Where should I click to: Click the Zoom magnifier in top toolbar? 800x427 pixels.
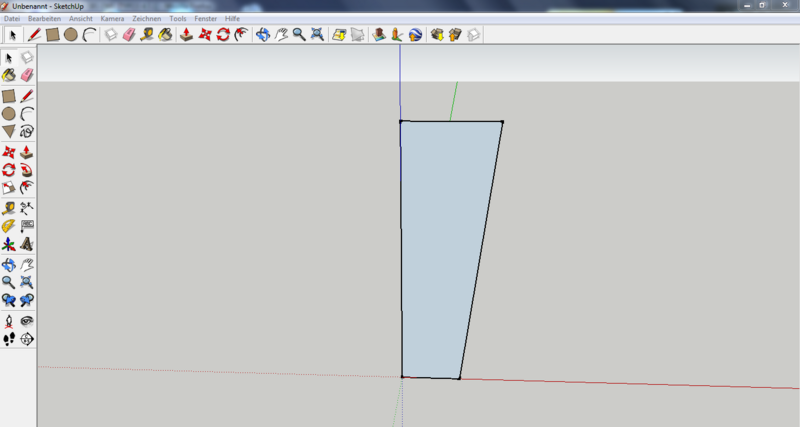(299, 35)
